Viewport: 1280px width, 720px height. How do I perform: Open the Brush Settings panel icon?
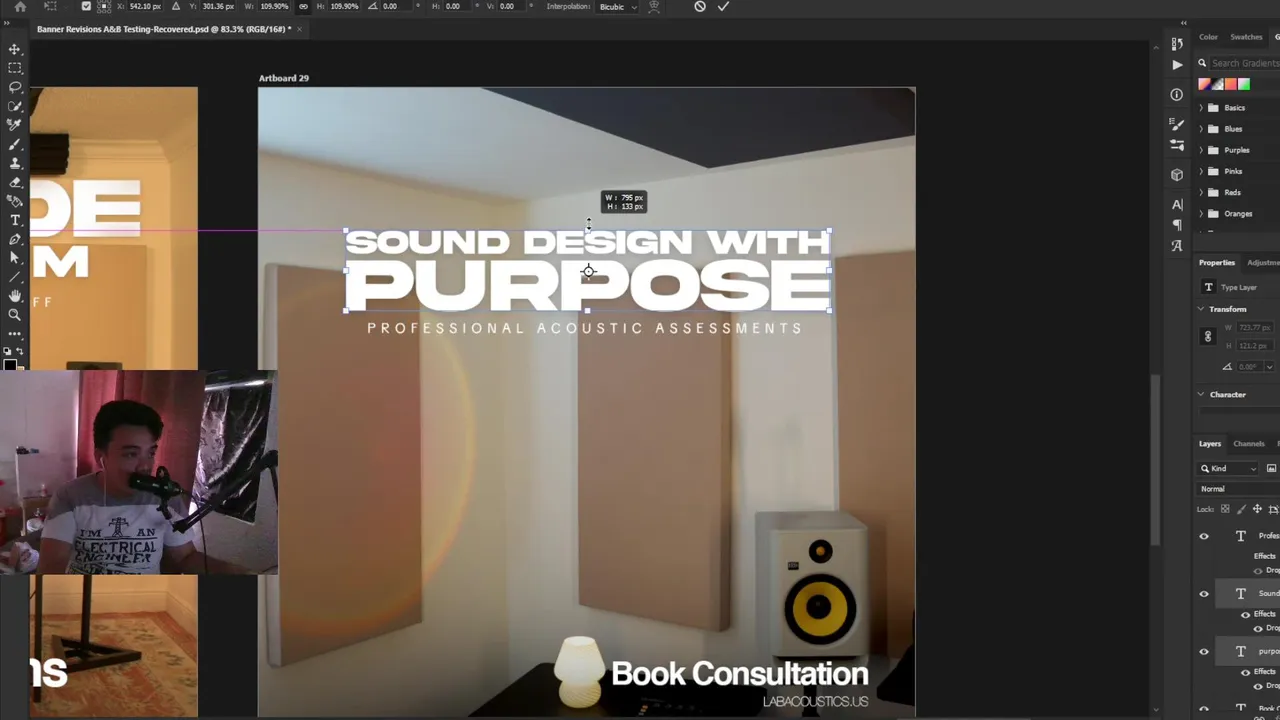[1177, 124]
